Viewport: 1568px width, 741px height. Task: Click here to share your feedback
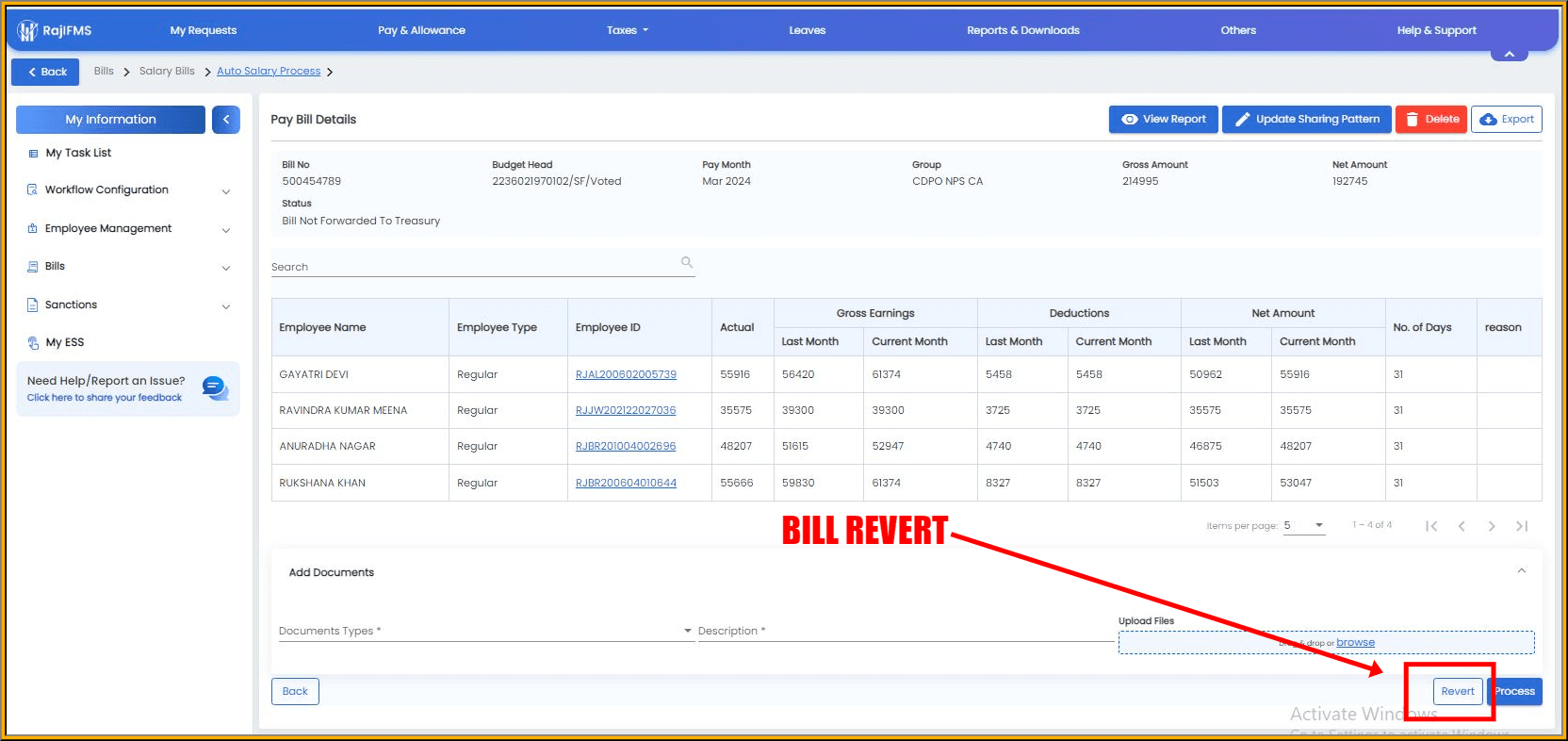[x=105, y=398]
